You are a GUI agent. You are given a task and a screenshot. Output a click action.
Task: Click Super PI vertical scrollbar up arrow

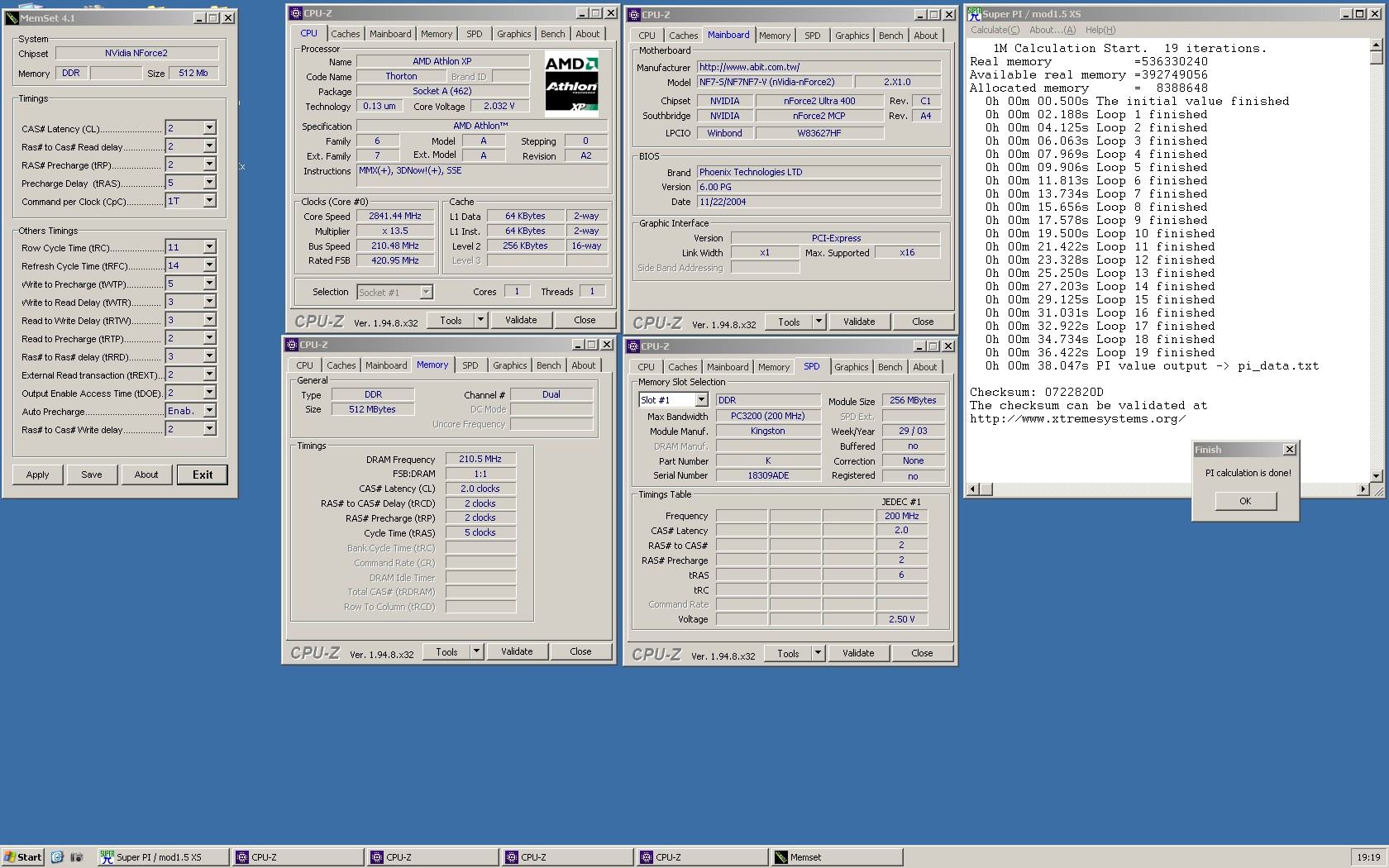(1377, 44)
